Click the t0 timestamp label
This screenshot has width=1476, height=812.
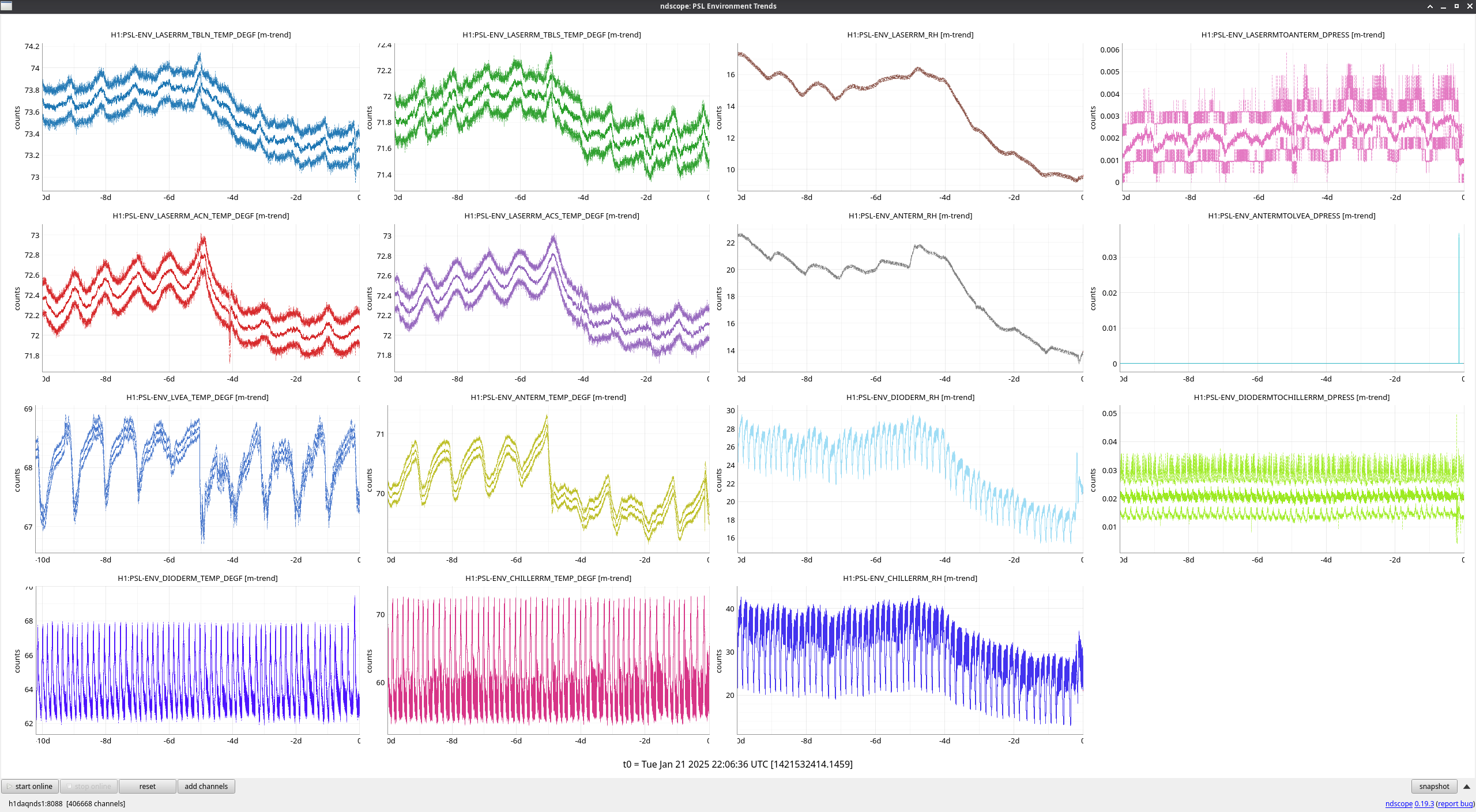(x=737, y=764)
